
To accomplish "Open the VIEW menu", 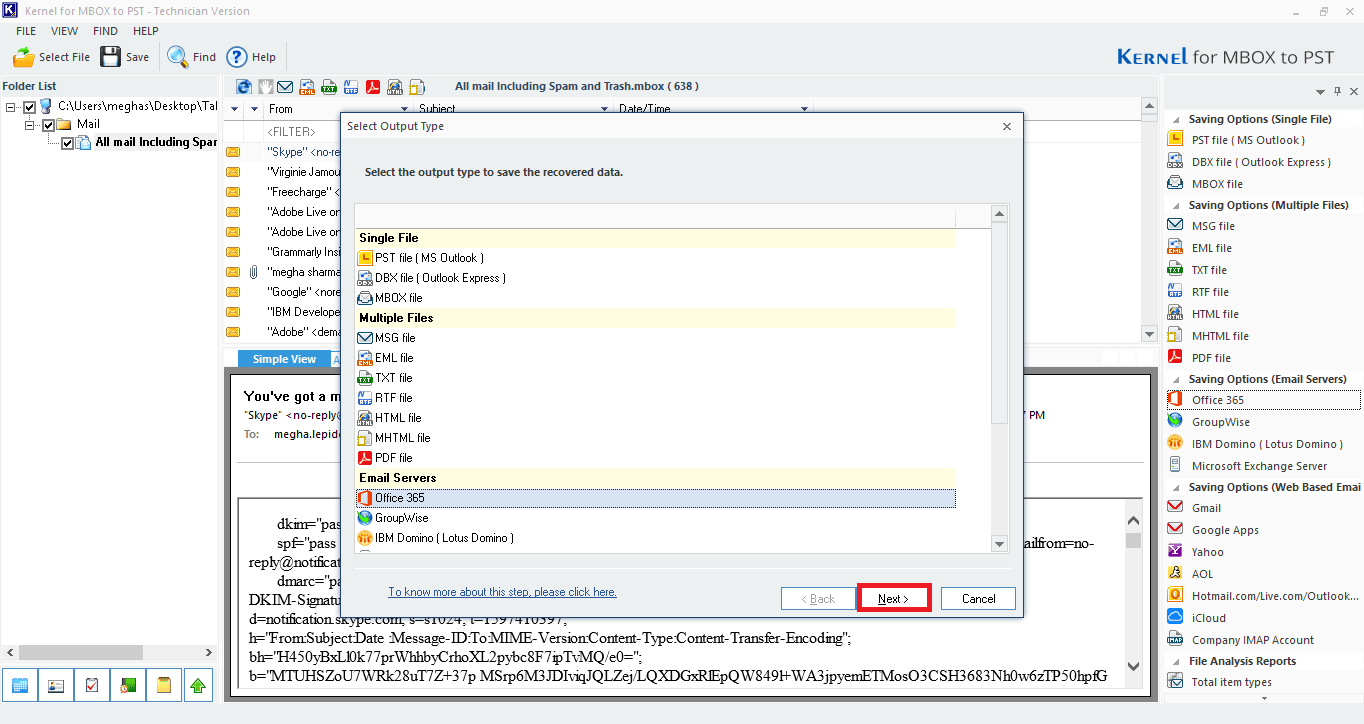I will (64, 31).
